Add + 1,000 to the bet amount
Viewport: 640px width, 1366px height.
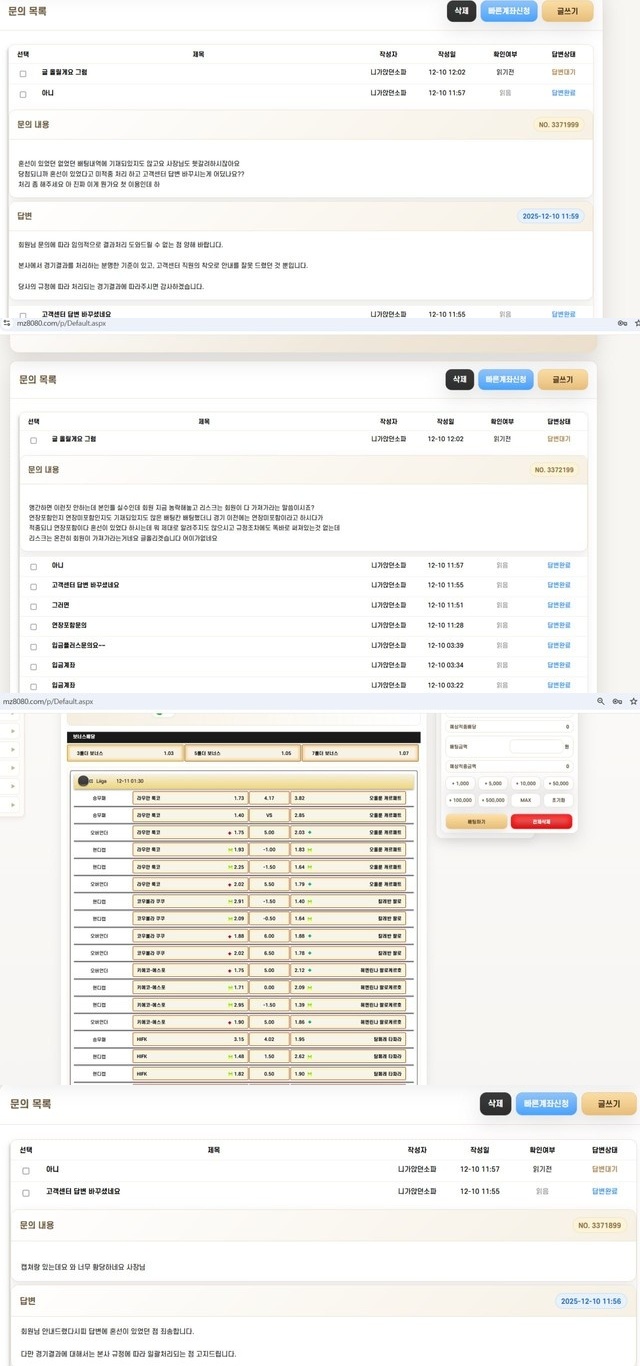pyautogui.click(x=460, y=783)
